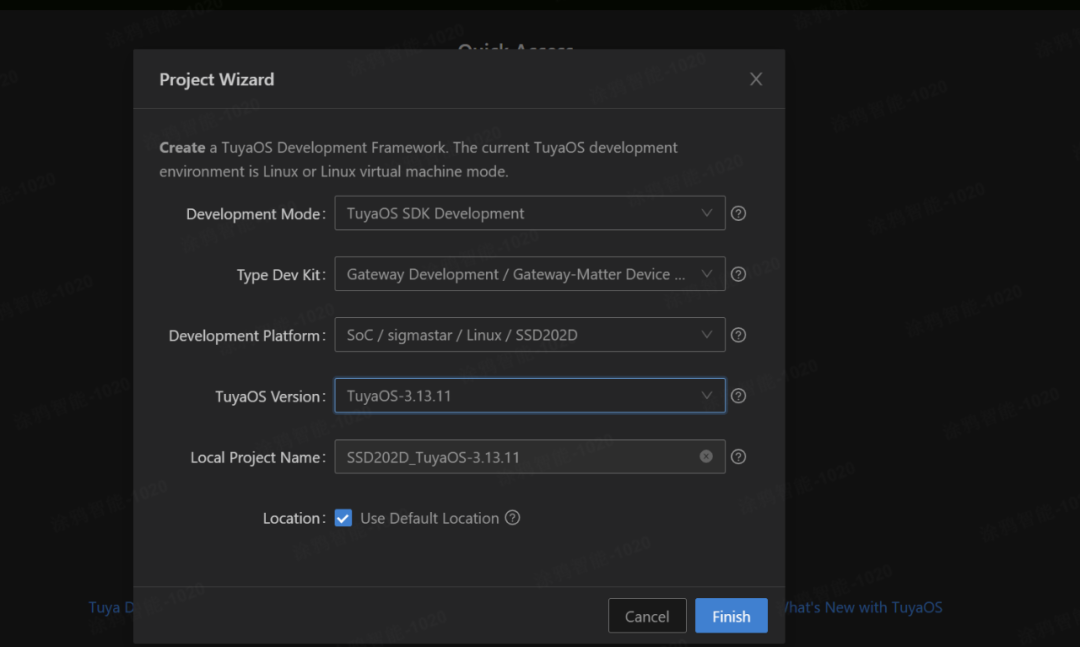Open the What's New with TuyaOS link
Screen dimensions: 1080x647
click(862, 607)
